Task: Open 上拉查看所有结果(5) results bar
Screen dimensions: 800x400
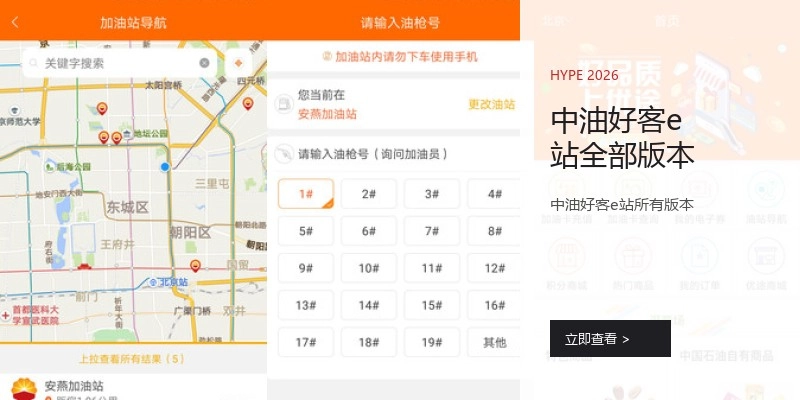Action: point(133,359)
